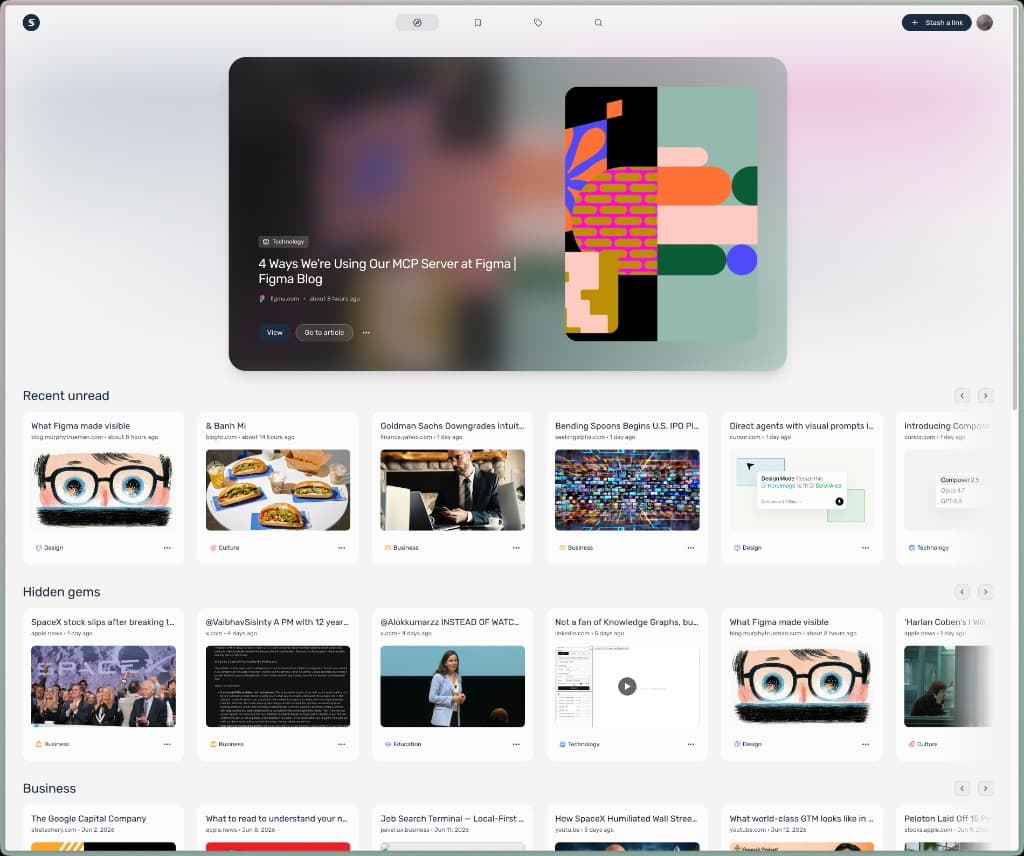The image size is (1024, 856).
Task: Open 4 Ways We're Using Our MCP Server title
Action: pyautogui.click(x=387, y=271)
